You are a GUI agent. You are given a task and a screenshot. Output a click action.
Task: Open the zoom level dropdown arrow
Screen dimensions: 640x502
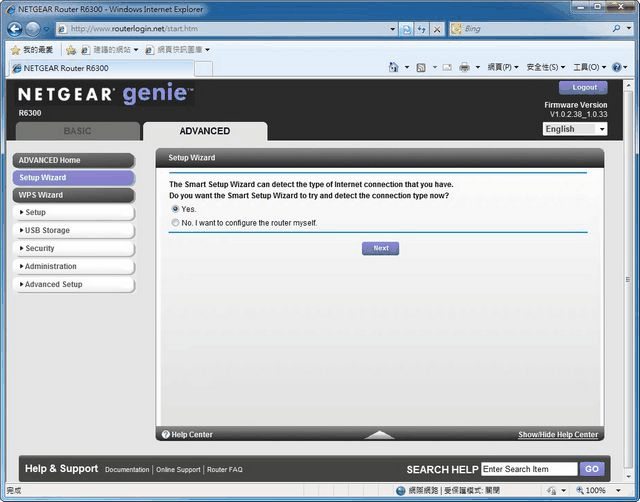click(x=618, y=490)
